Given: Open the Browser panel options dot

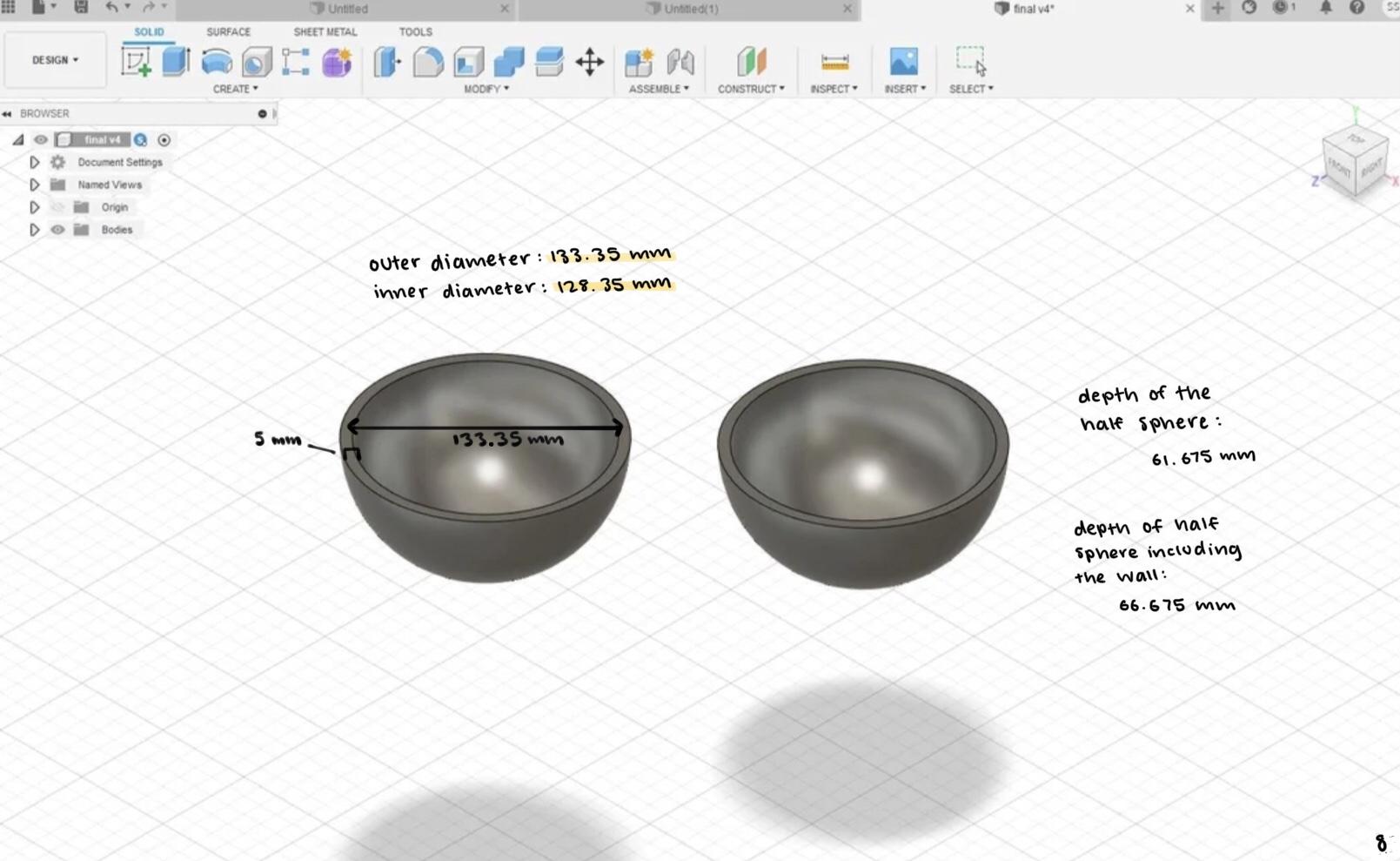Looking at the screenshot, I should [x=262, y=113].
